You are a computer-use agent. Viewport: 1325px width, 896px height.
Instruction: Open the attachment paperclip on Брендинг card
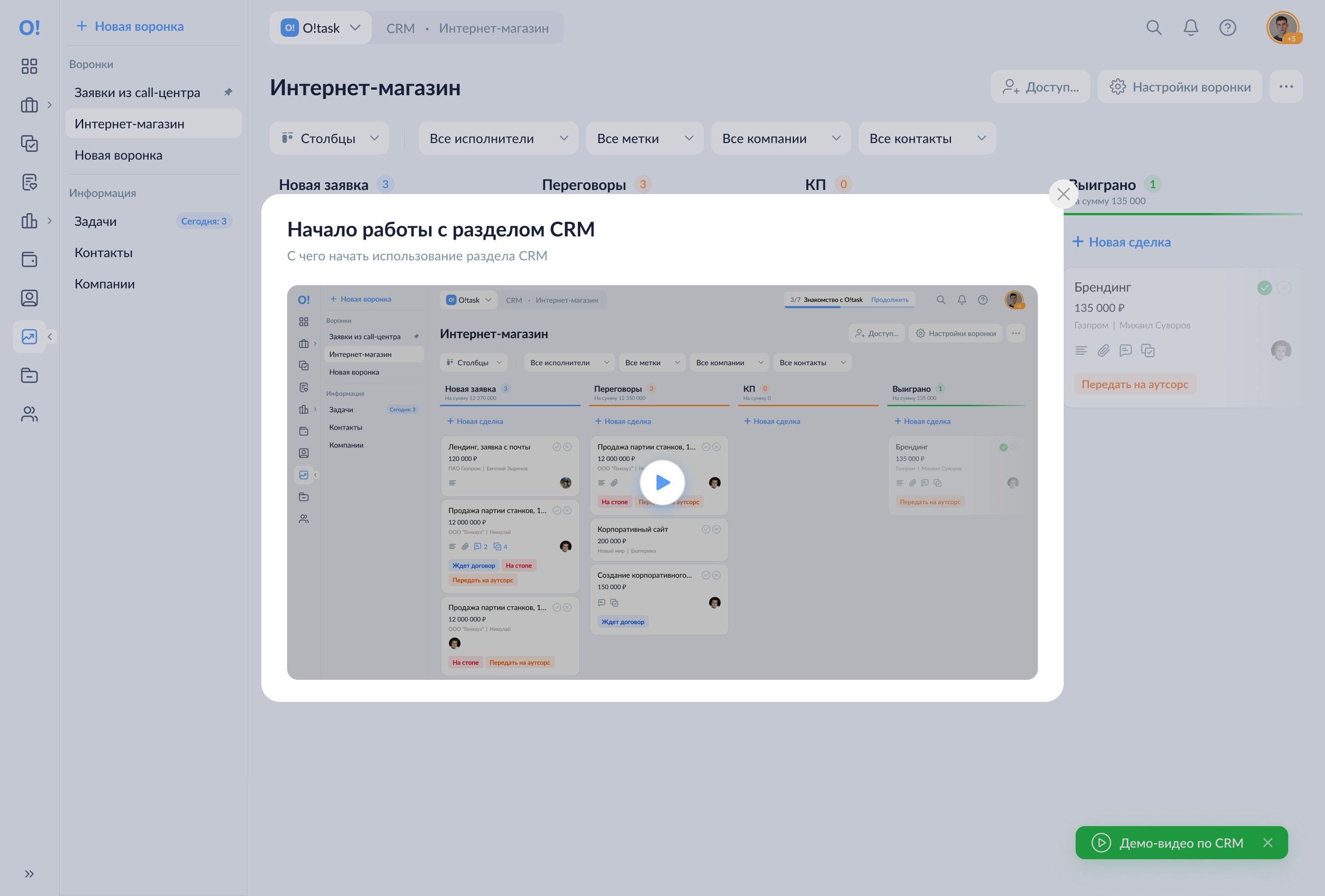coord(1104,350)
